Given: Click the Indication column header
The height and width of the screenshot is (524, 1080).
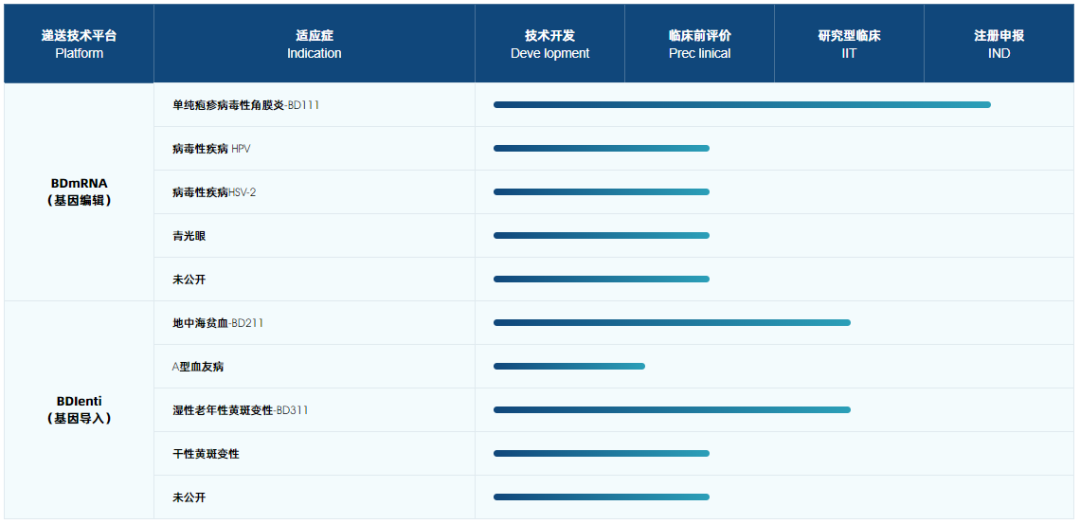Looking at the screenshot, I should [x=314, y=44].
